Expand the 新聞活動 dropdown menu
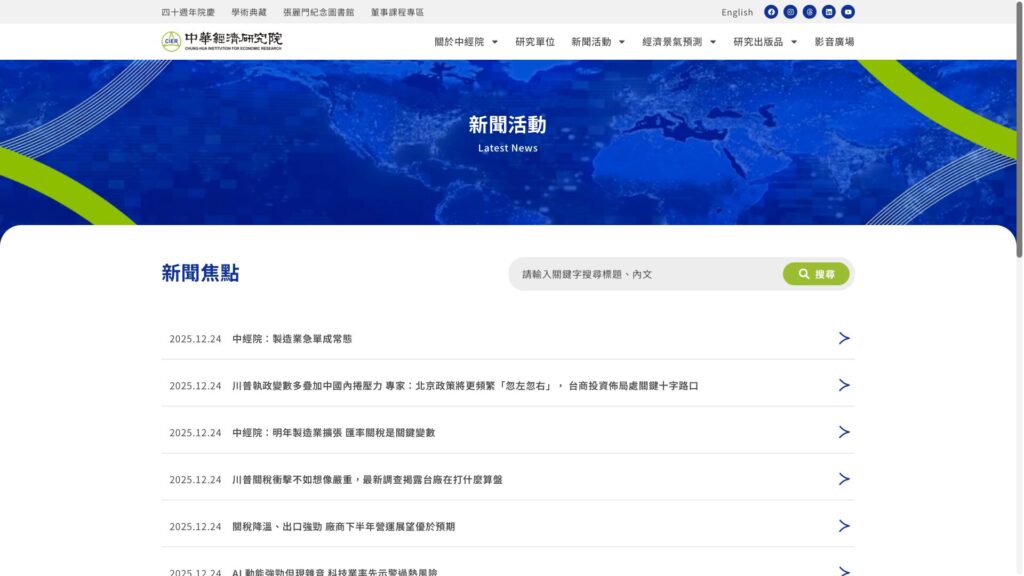The image size is (1024, 576). pos(598,42)
